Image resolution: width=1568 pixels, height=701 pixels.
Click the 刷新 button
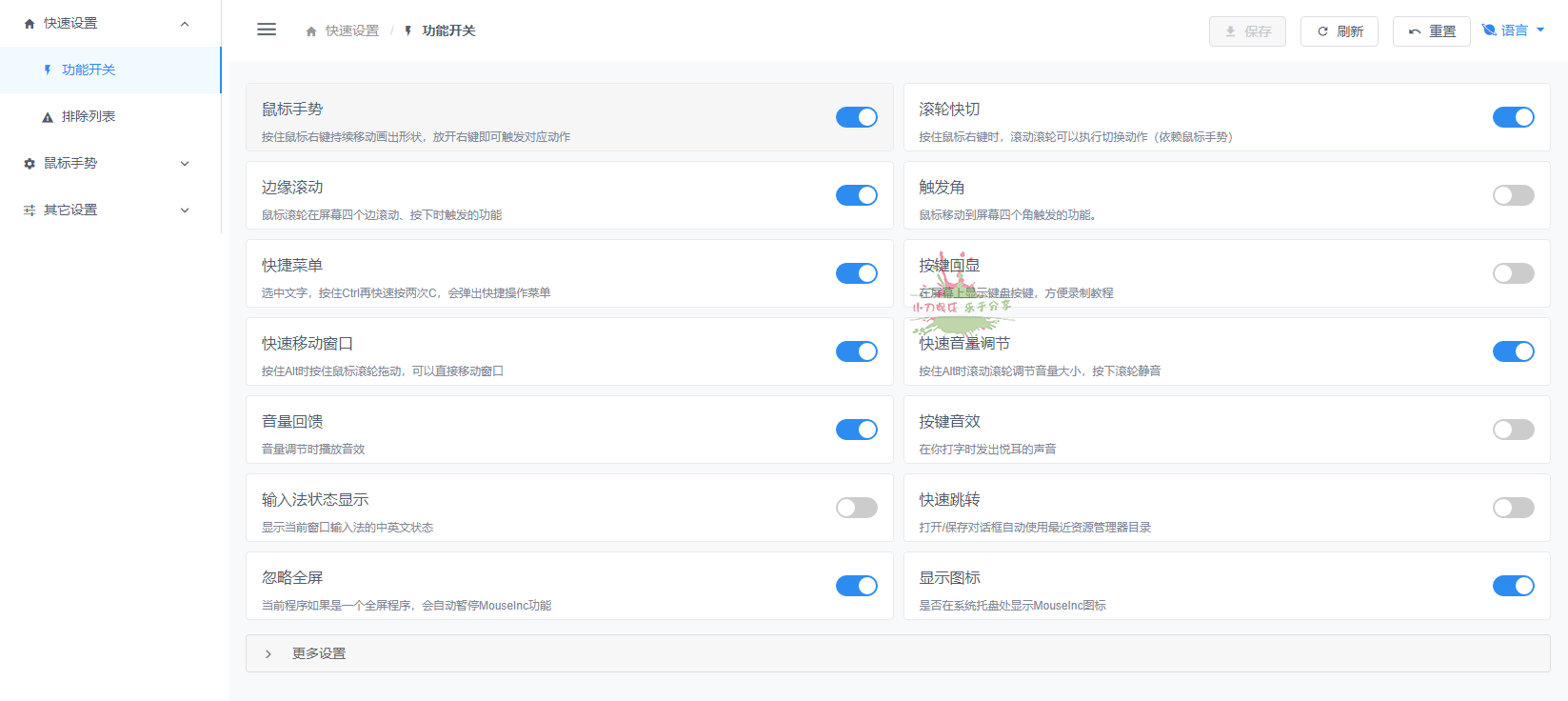(1339, 31)
